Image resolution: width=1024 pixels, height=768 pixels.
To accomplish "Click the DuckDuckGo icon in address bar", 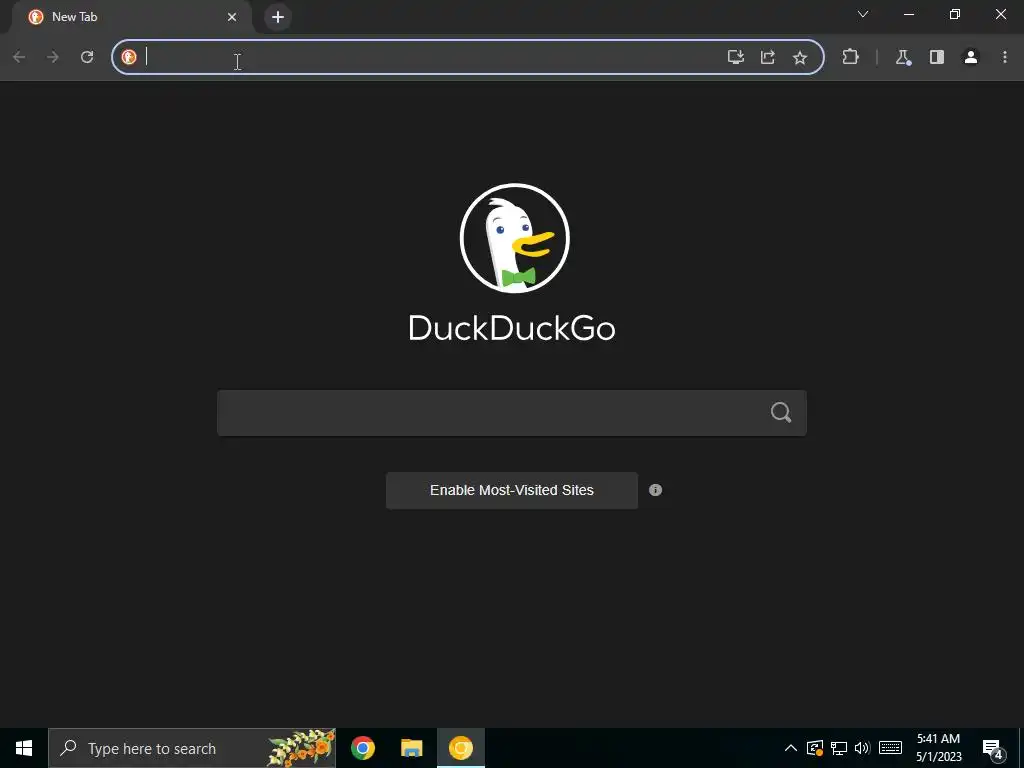I will coord(129,57).
